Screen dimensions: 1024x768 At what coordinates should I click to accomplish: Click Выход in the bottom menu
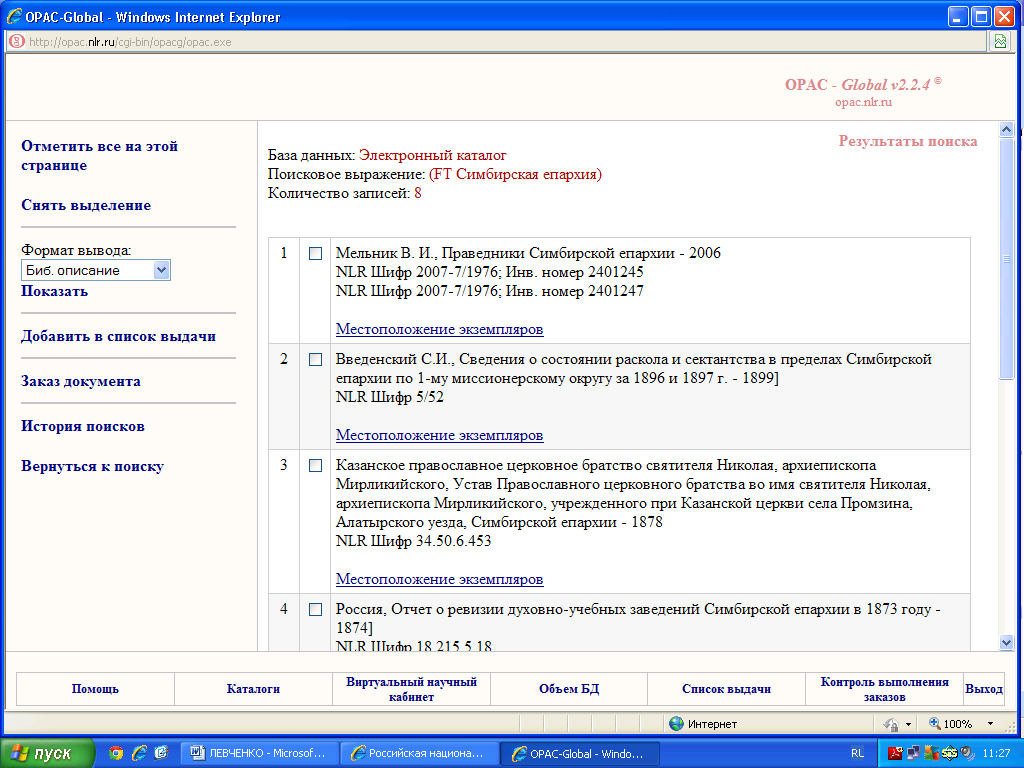click(x=984, y=689)
